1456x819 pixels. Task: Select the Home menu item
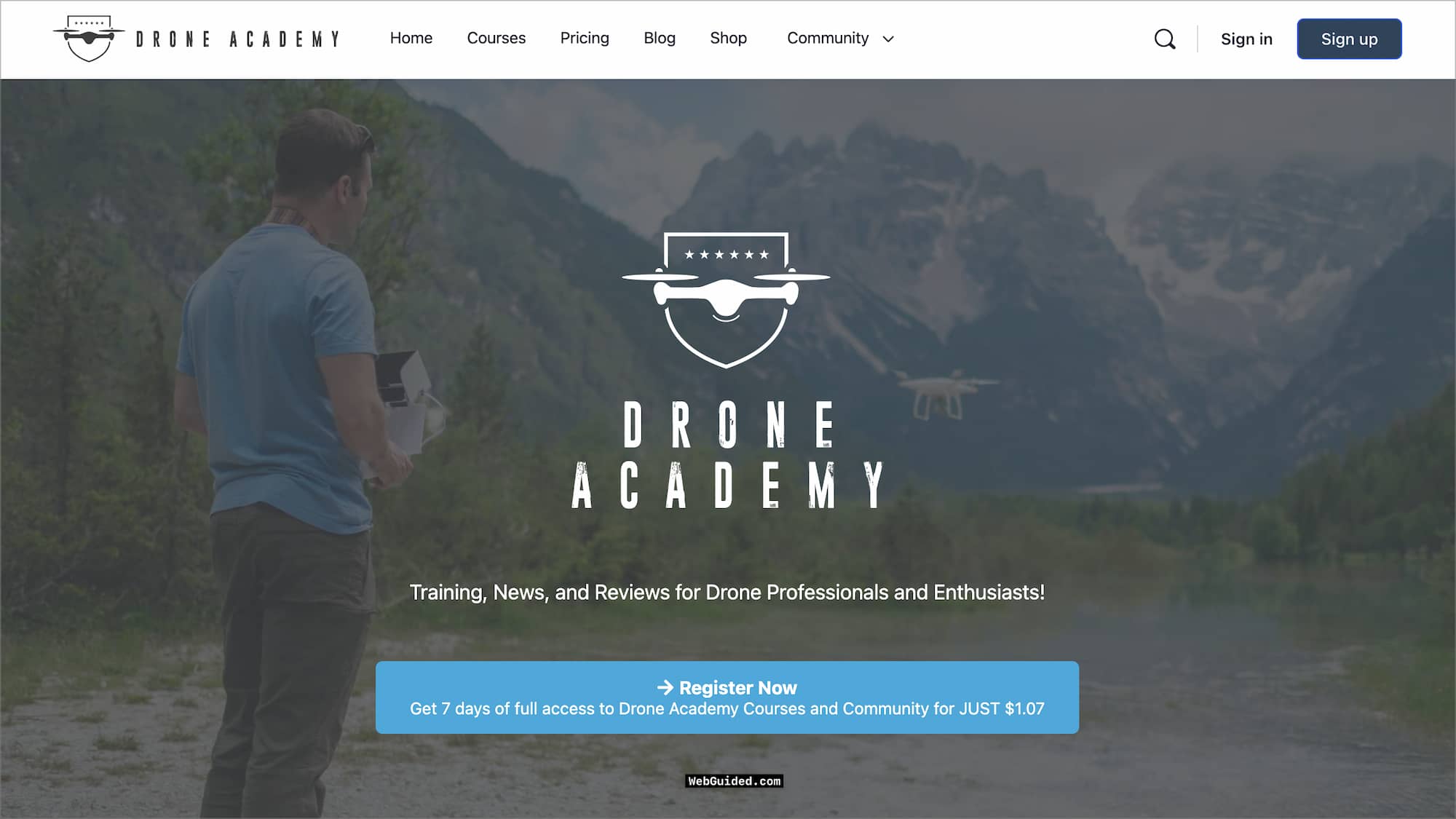point(410,37)
